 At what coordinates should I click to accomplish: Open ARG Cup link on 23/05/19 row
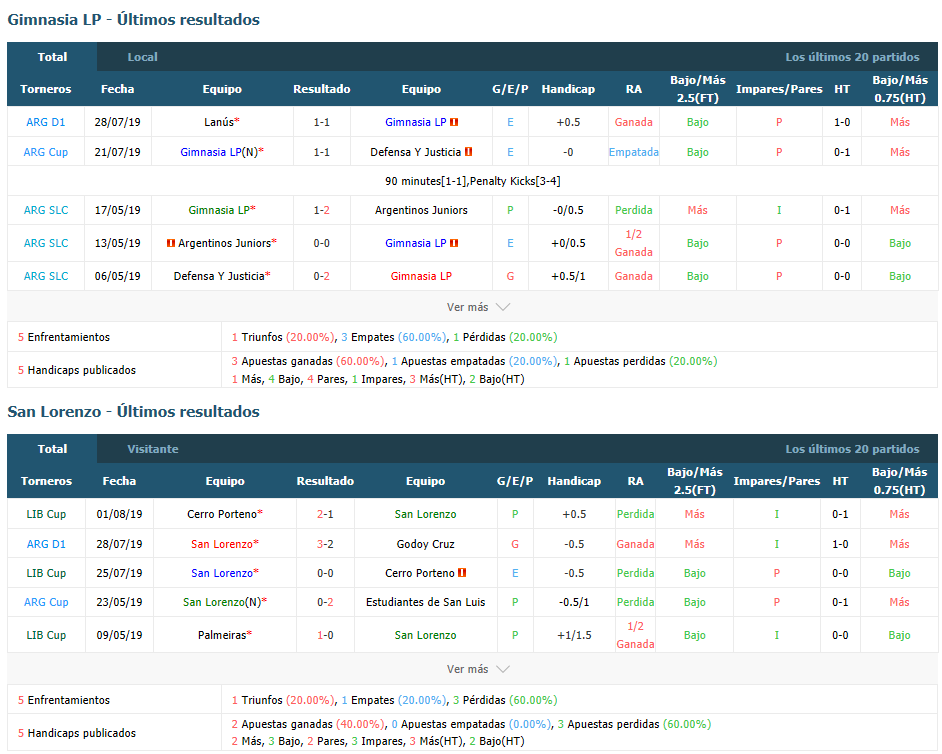click(46, 602)
